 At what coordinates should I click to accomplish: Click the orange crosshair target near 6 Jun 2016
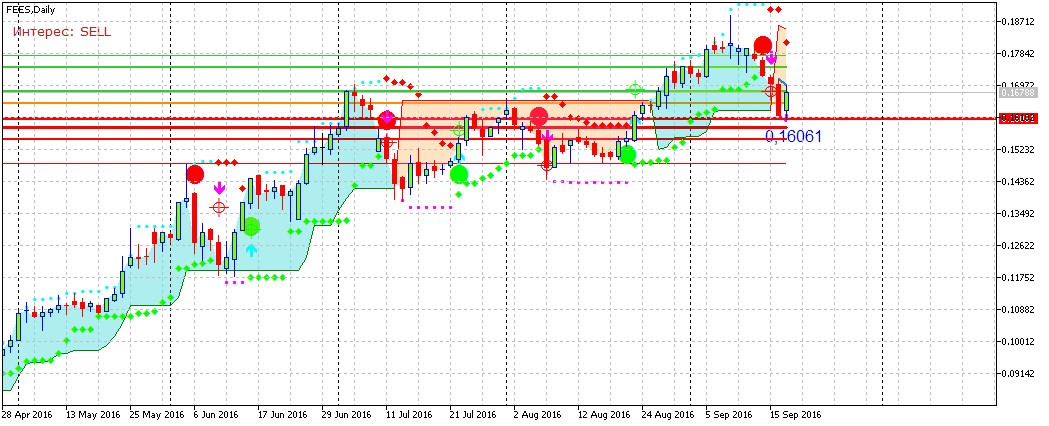219,207
